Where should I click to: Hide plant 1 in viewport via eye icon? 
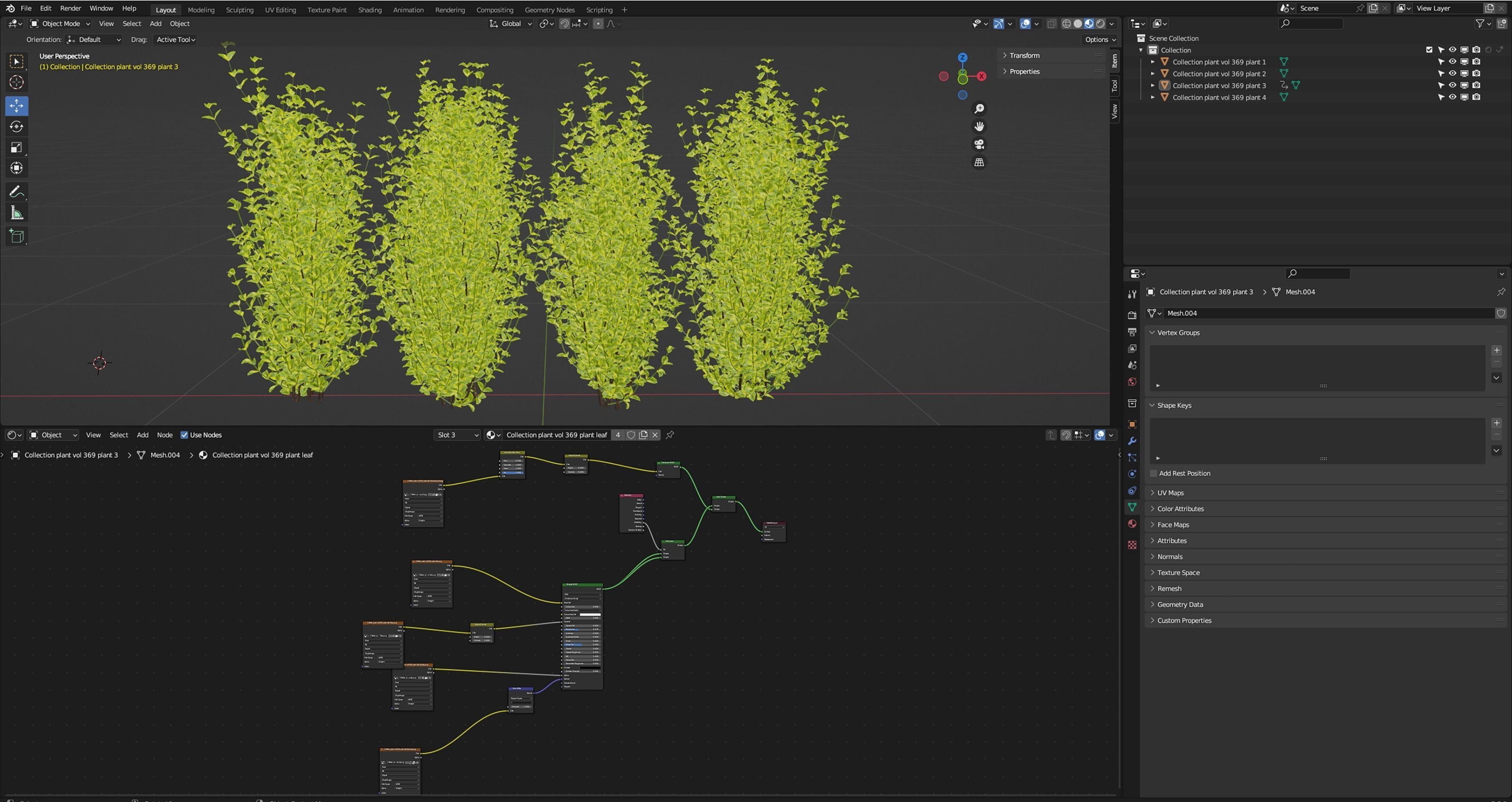point(1452,62)
